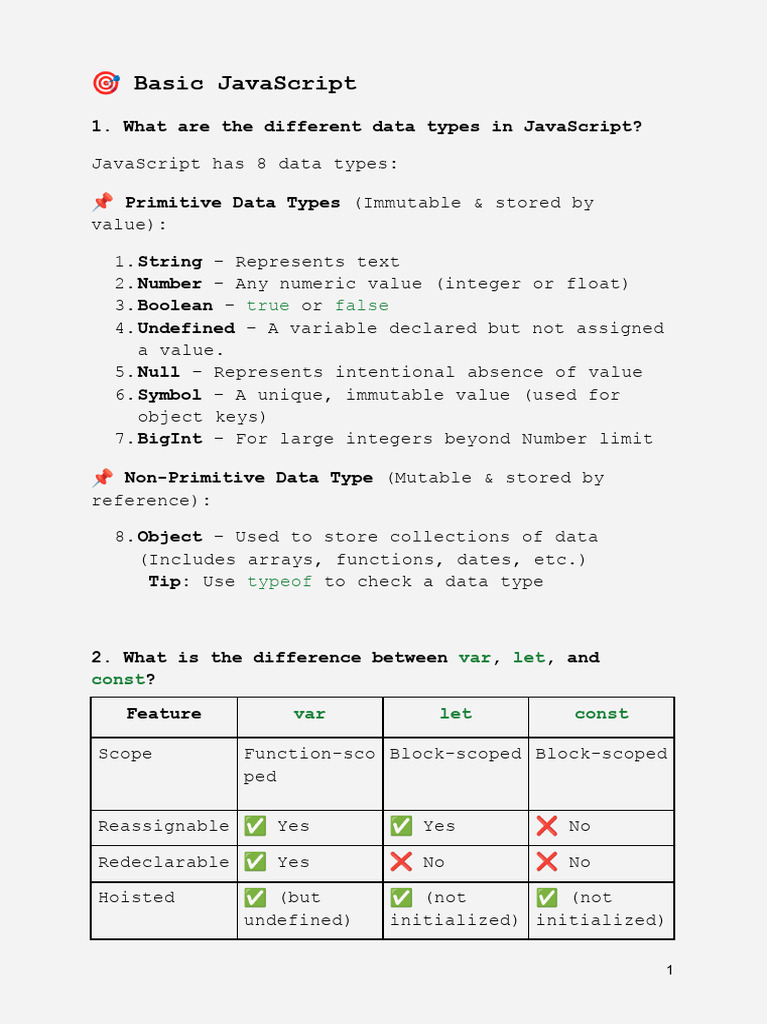
Task: Click the Basic JavaScript heading text
Action: [x=245, y=83]
